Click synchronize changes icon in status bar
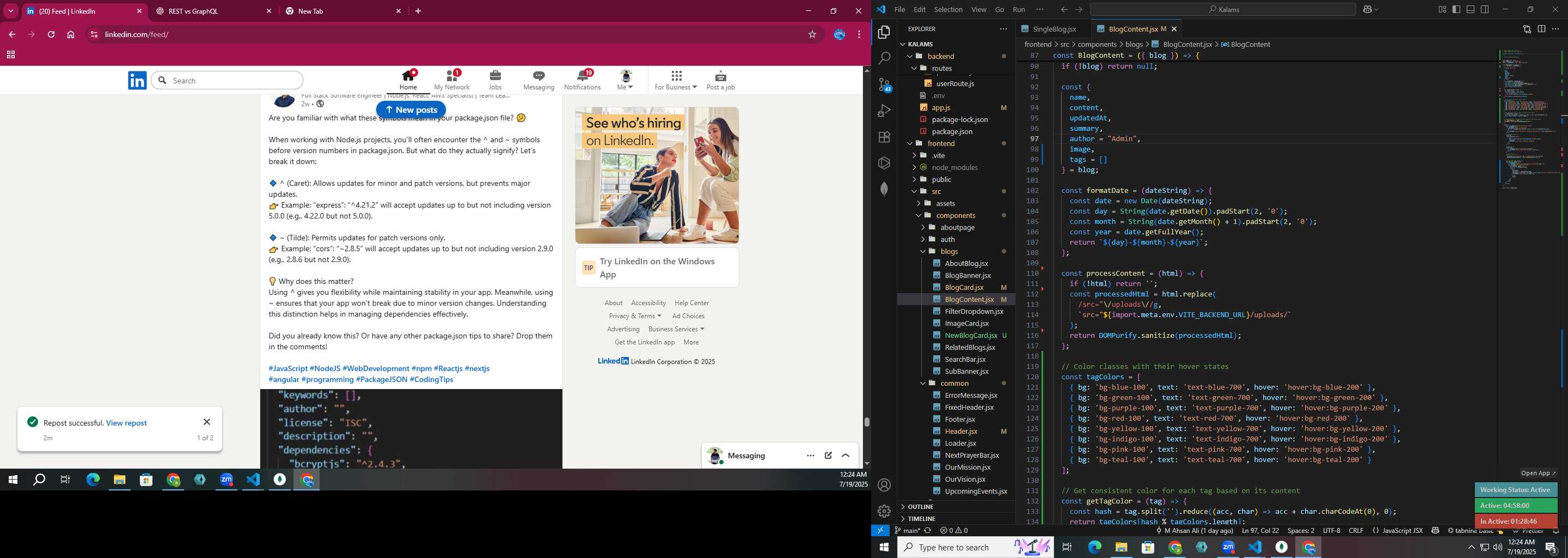 point(928,531)
